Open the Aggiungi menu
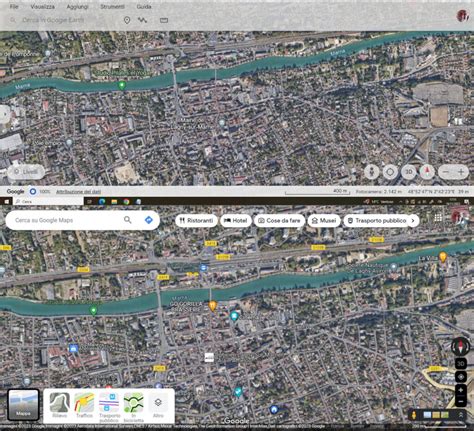Image resolution: width=474 pixels, height=431 pixels. 77,6
